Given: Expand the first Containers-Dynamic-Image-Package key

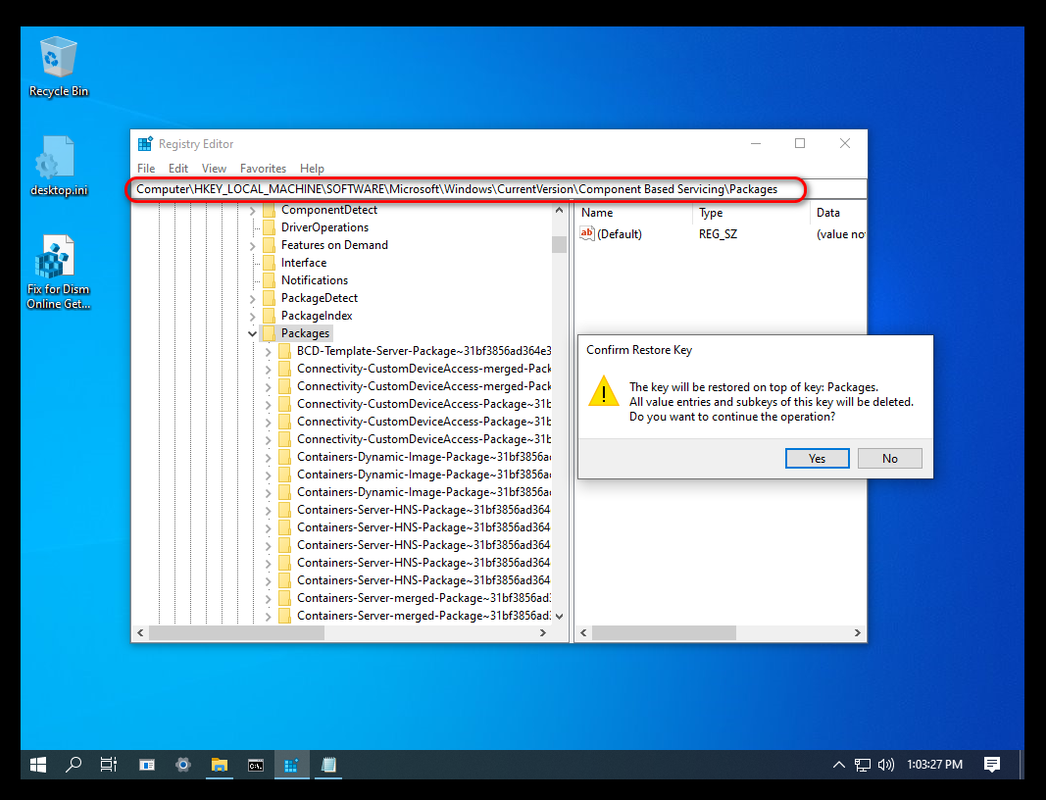Looking at the screenshot, I should tap(268, 458).
